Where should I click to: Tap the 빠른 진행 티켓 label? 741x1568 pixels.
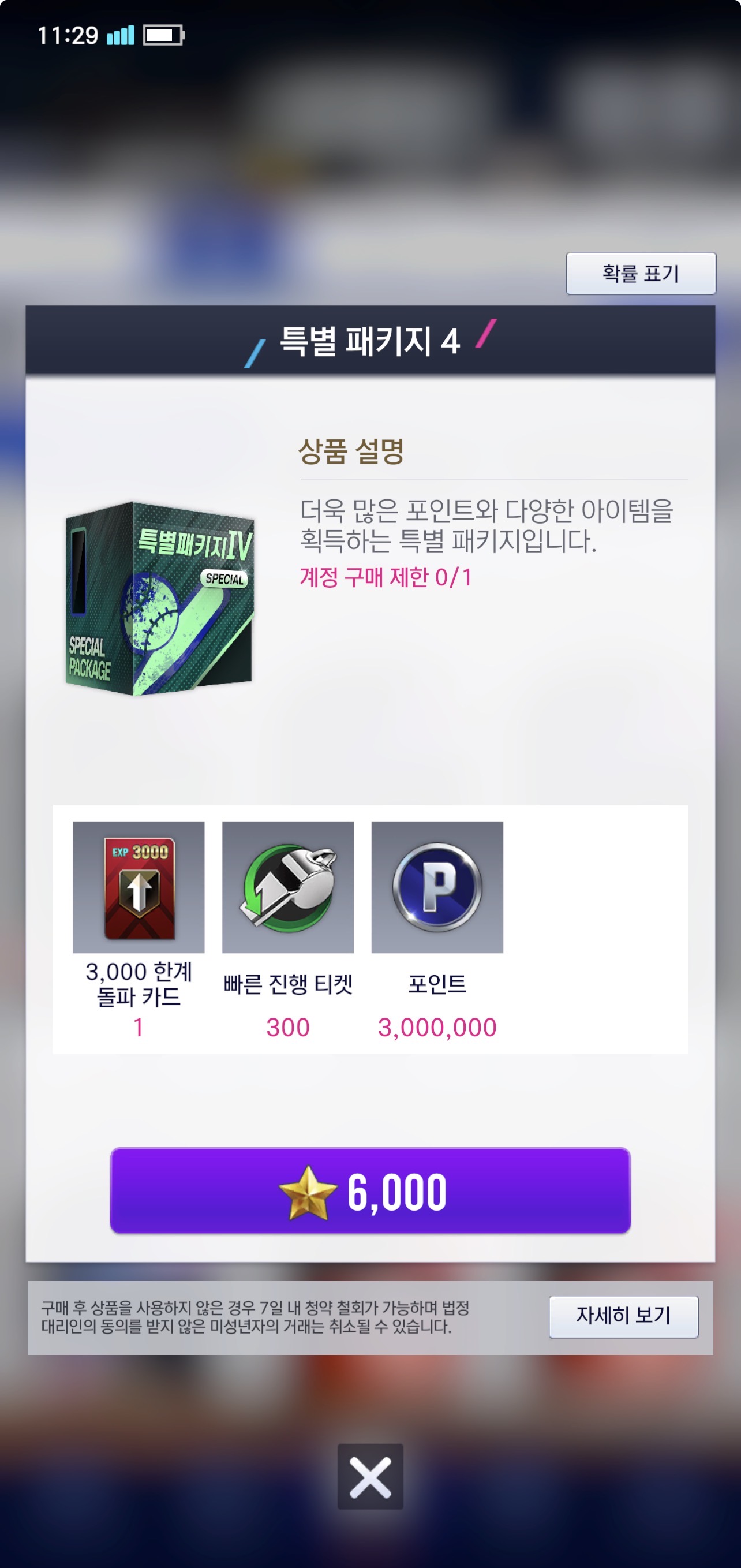pyautogui.click(x=288, y=984)
